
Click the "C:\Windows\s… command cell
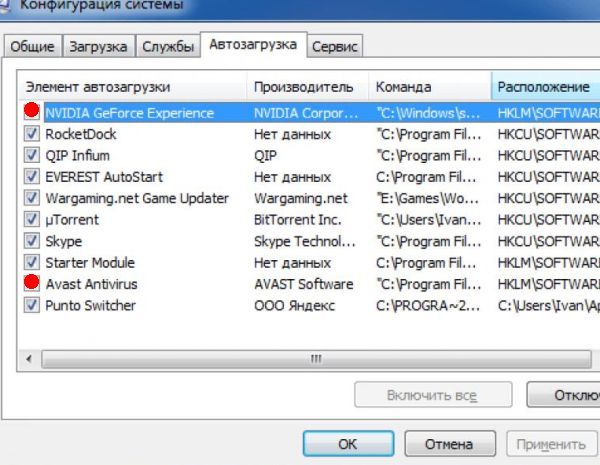428,113
